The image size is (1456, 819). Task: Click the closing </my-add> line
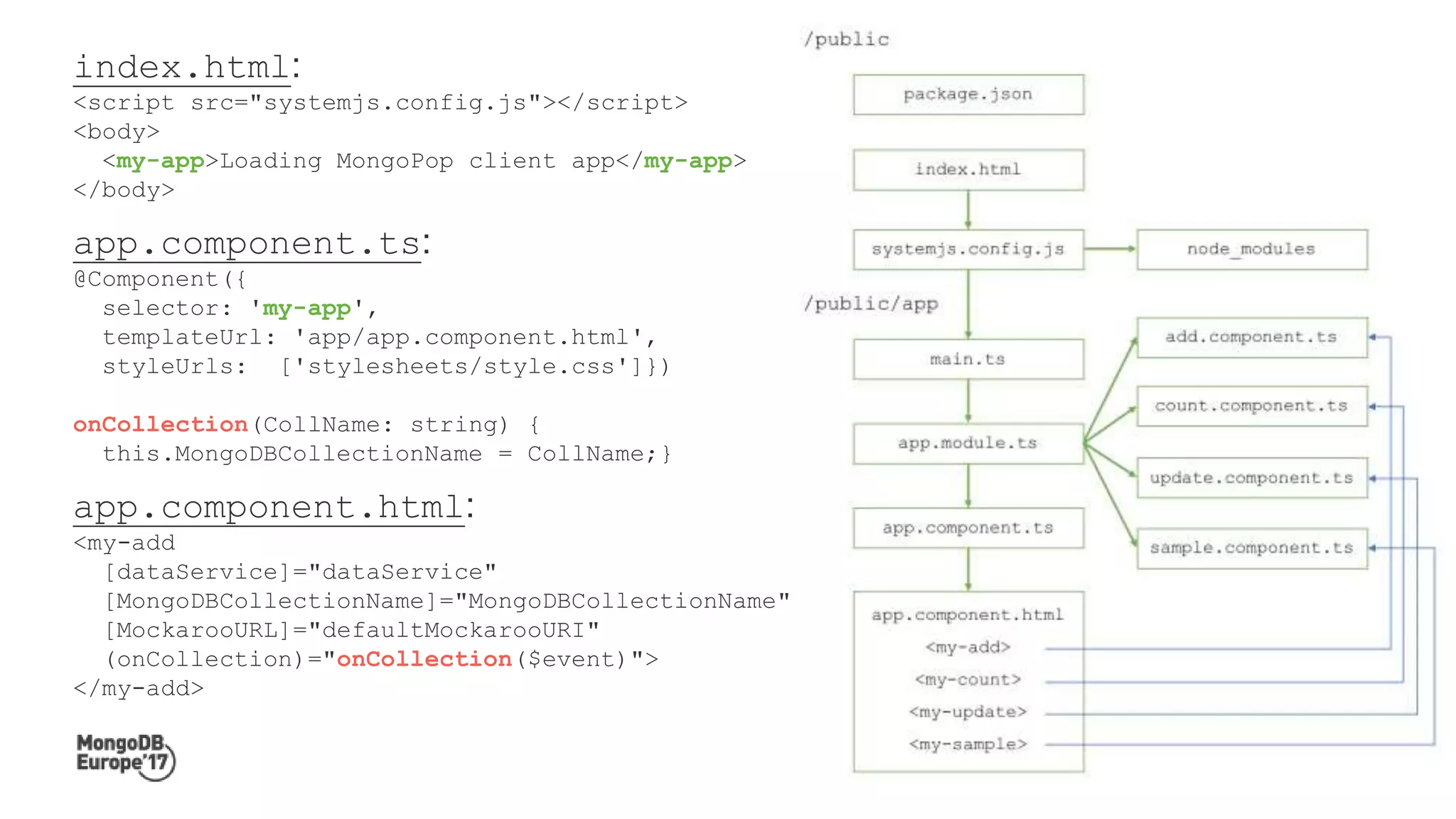tap(139, 689)
